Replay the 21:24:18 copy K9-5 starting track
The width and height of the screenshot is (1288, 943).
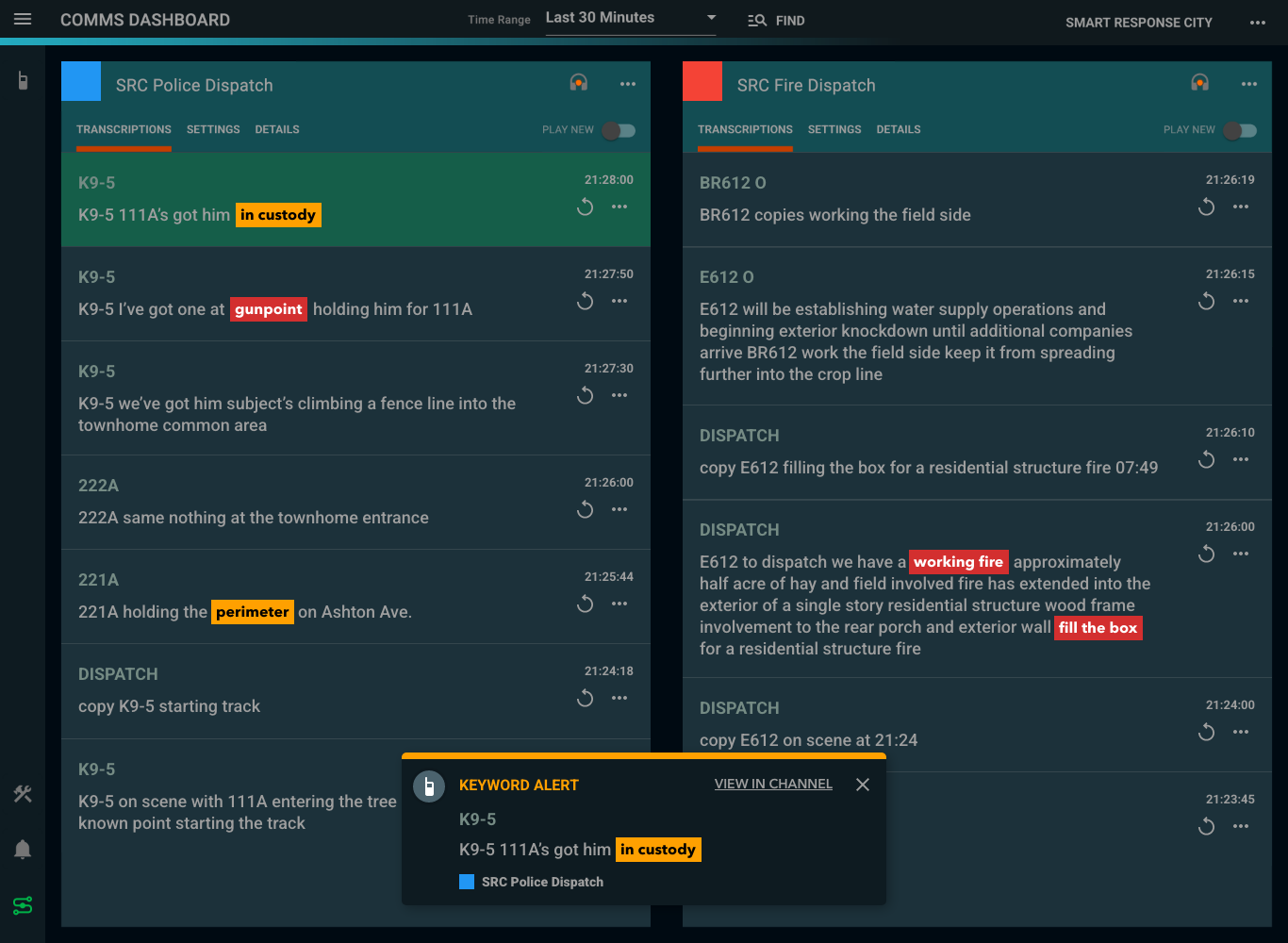[x=586, y=698]
